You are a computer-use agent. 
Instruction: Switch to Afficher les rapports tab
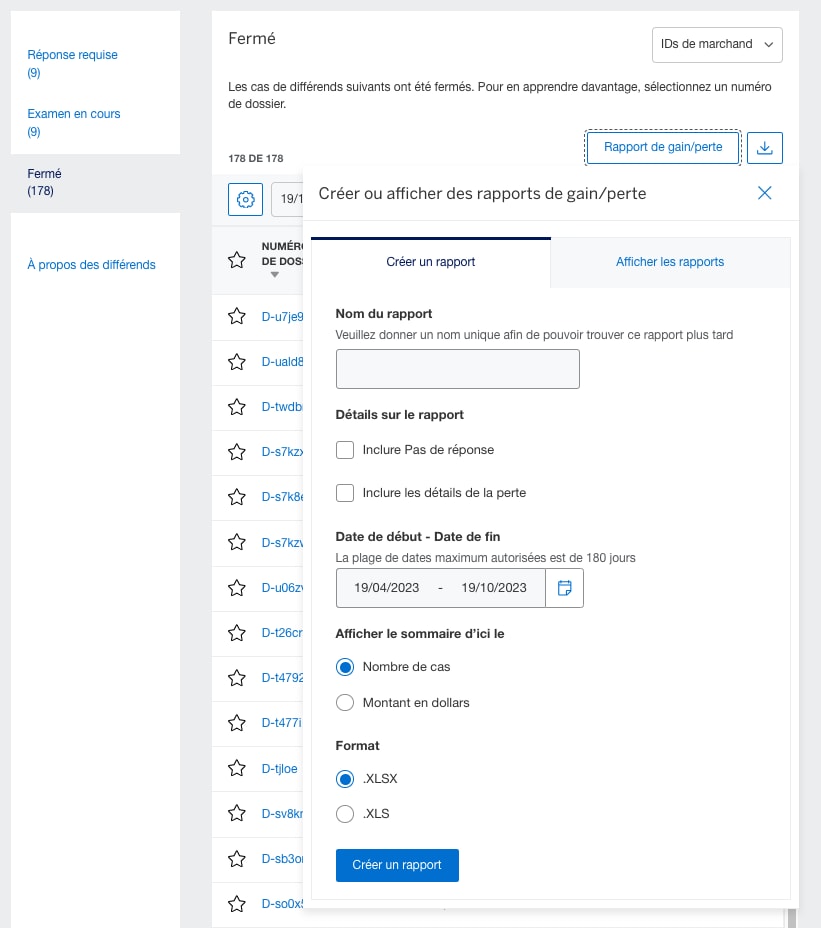[x=670, y=262]
